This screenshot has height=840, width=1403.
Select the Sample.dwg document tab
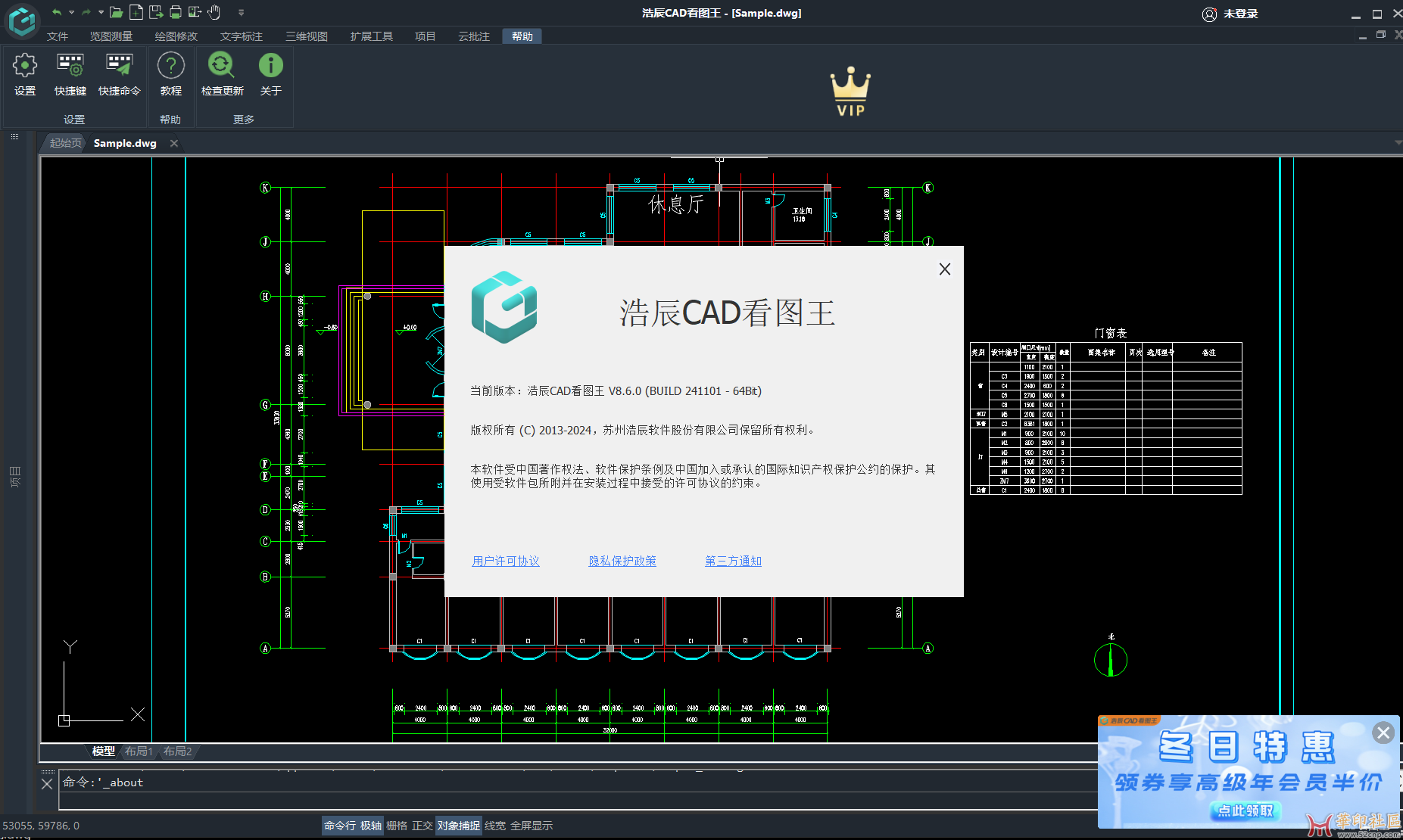[x=125, y=143]
